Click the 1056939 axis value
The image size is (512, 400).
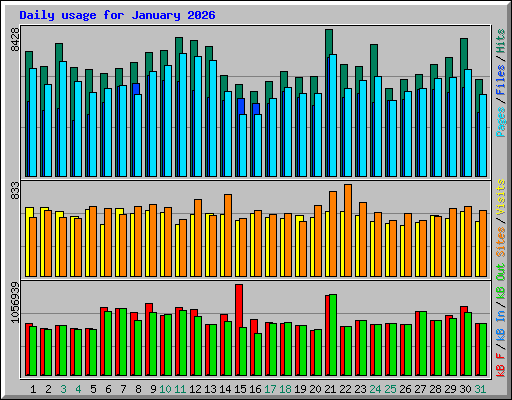coord(15,302)
